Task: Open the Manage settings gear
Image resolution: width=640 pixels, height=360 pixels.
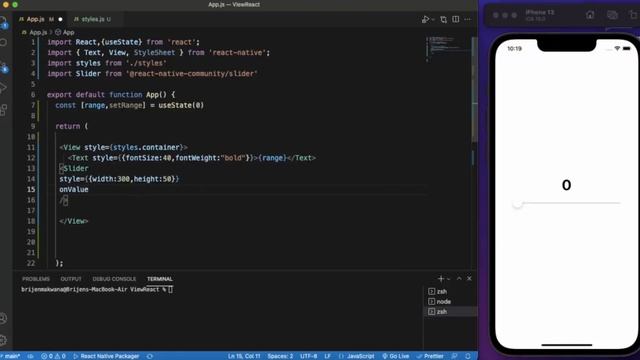Action: [x=3, y=340]
